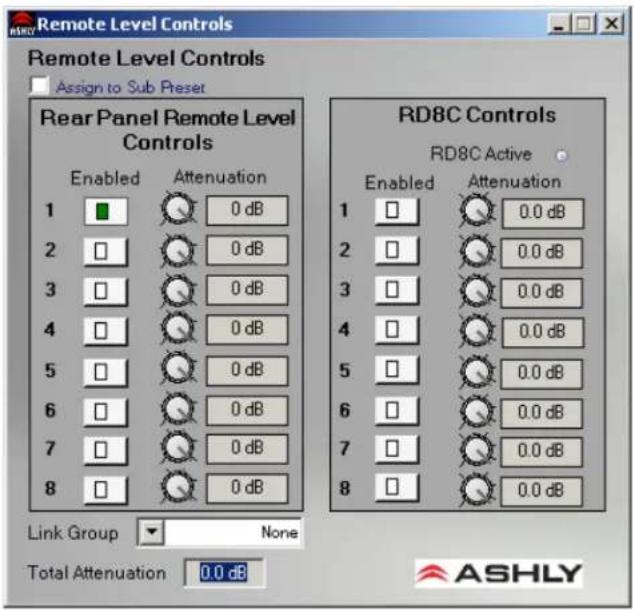The image size is (634, 610).
Task: Click Rear Panel channel 6 0 dB field
Action: 247,411
